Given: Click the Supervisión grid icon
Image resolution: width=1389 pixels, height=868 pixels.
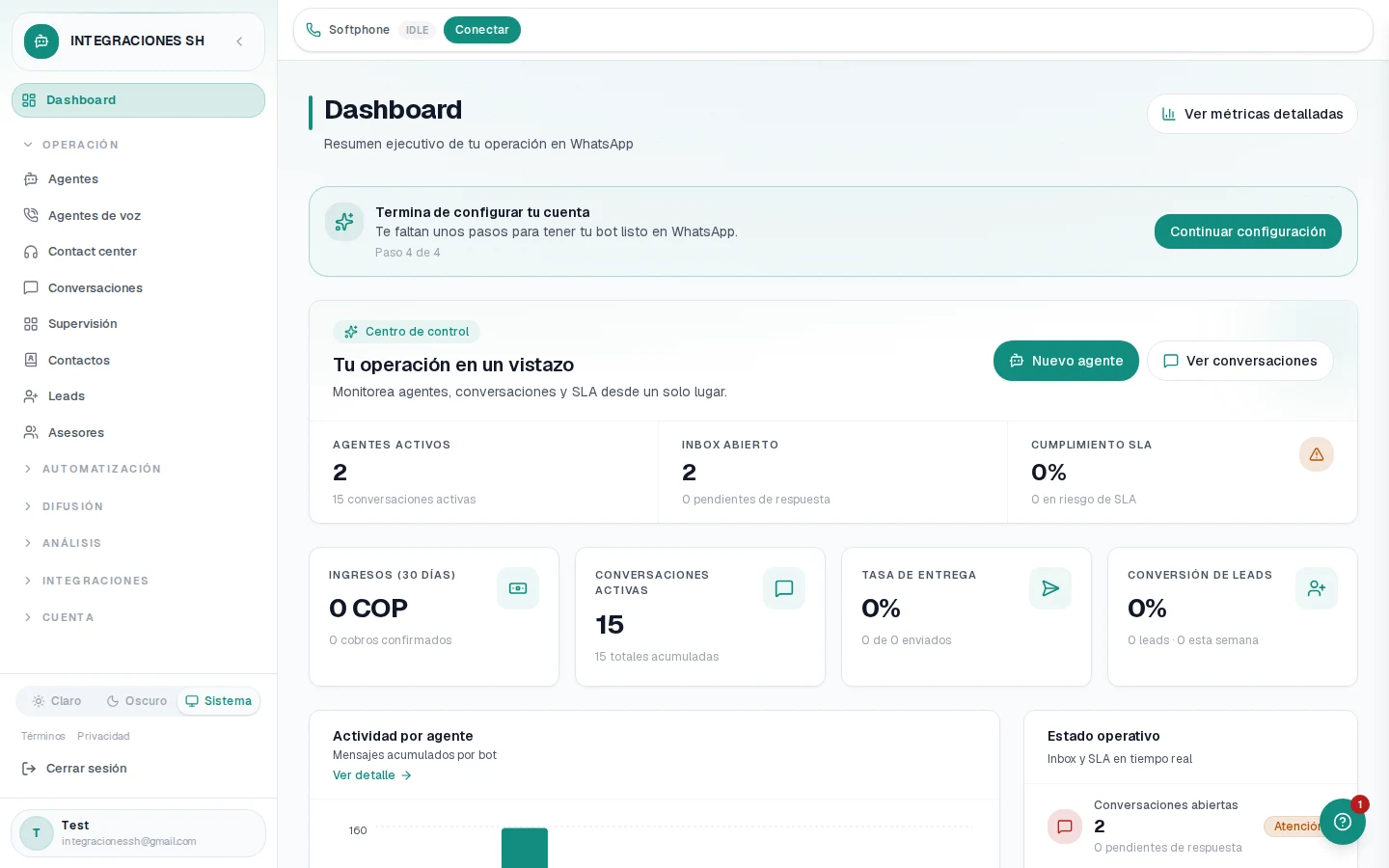Looking at the screenshot, I should [x=31, y=324].
